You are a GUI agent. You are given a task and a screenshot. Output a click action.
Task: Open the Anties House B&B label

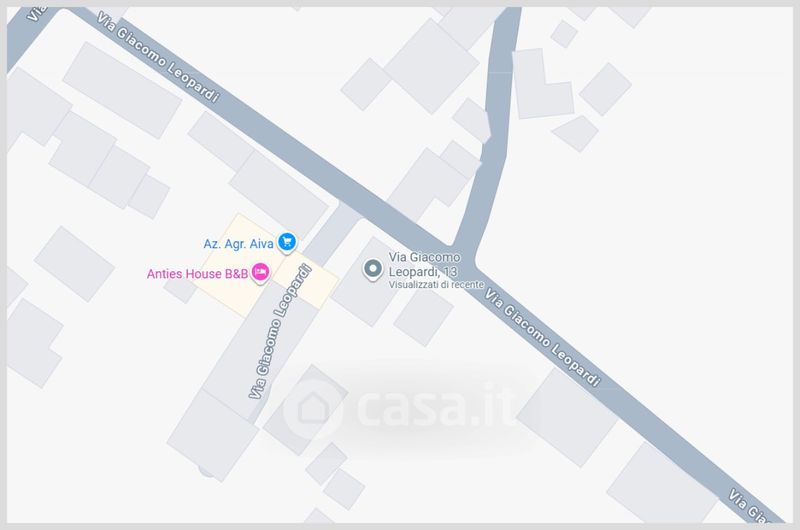pyautogui.click(x=197, y=274)
